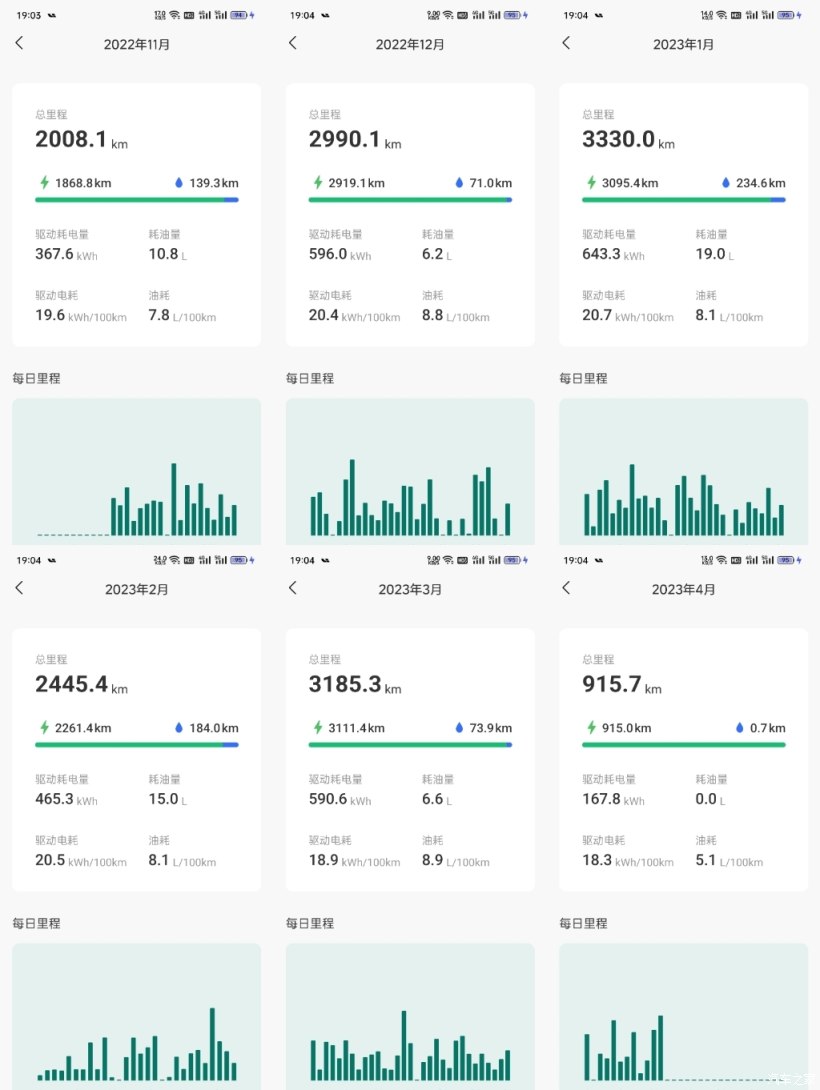Tap lightning icon beside 1868.8km
Screen dimensions: 820x1090
(x=44, y=182)
